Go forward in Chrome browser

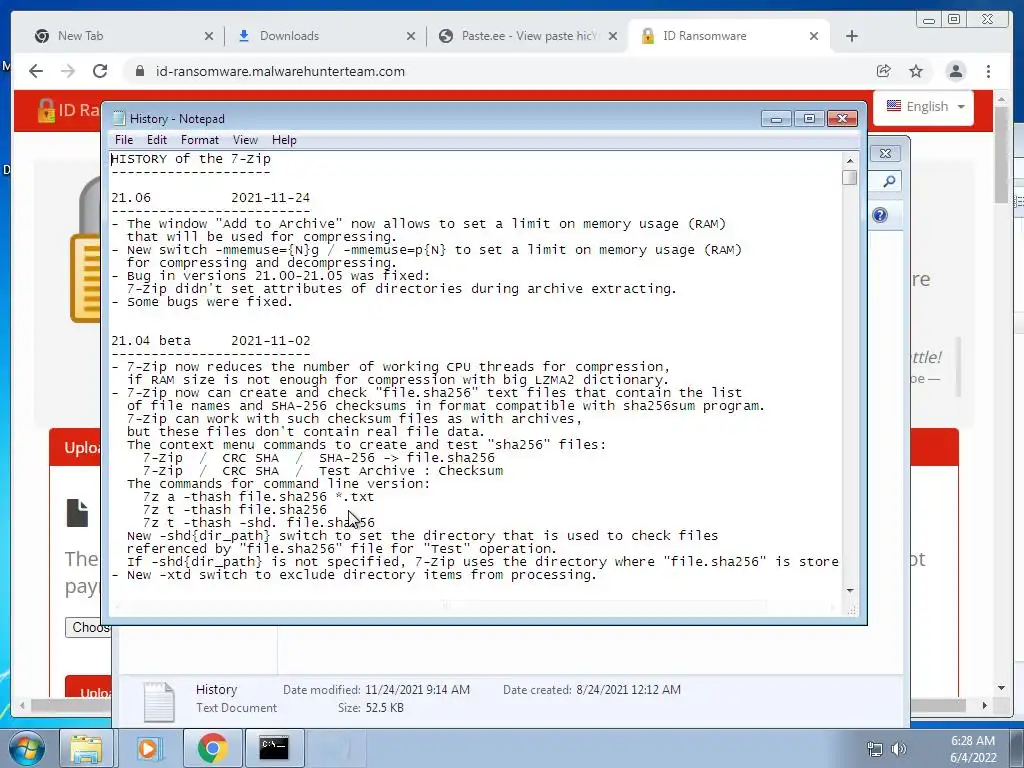click(x=68, y=71)
